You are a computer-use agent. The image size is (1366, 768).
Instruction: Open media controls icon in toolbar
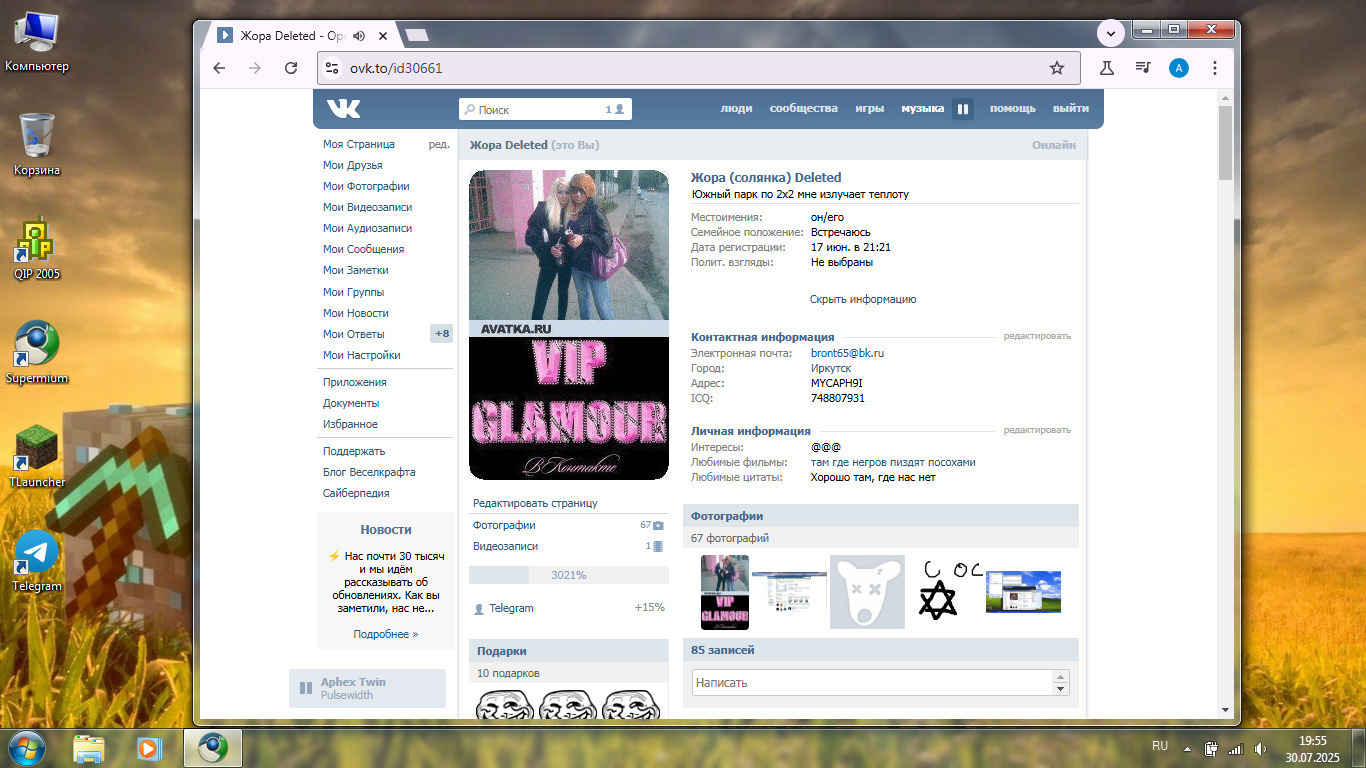pos(1143,68)
